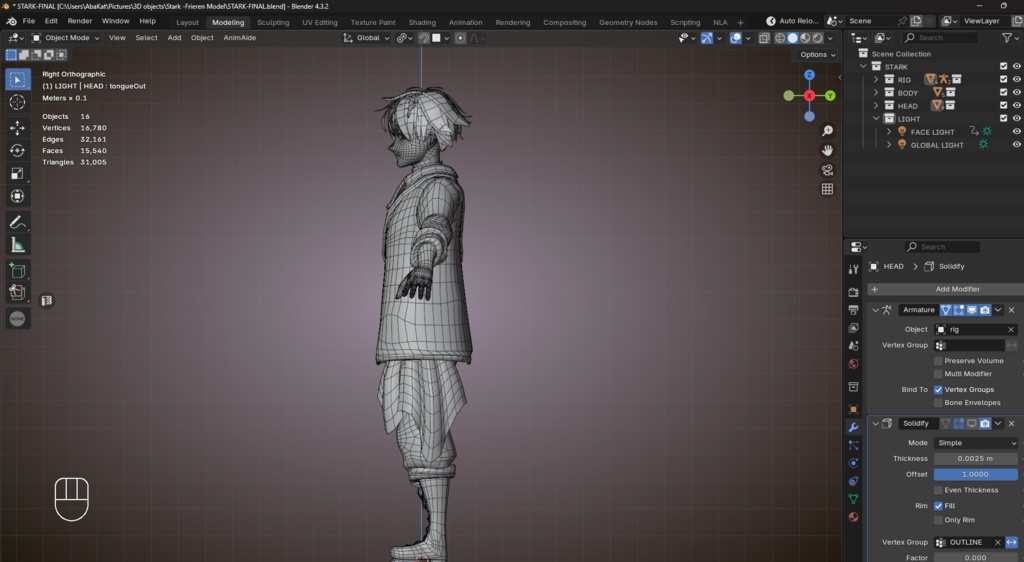The image size is (1024, 562).
Task: Open Solidify Mode dropdown showing Simple
Action: coord(976,443)
